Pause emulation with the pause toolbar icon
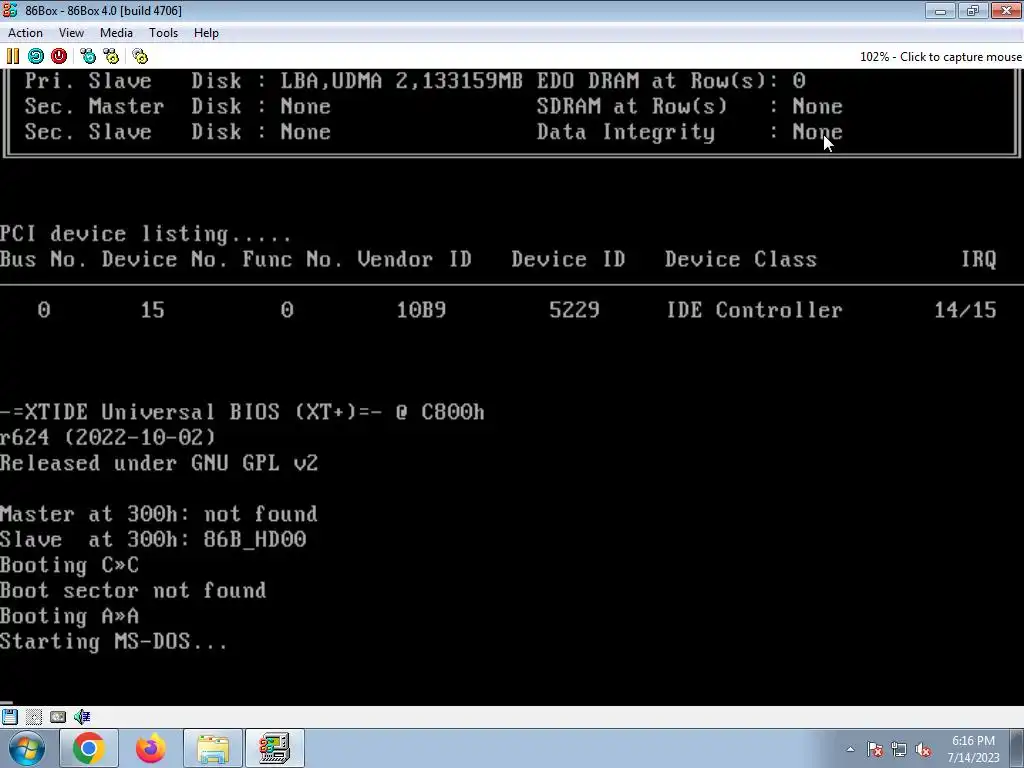The height and width of the screenshot is (768, 1024). 13,56
